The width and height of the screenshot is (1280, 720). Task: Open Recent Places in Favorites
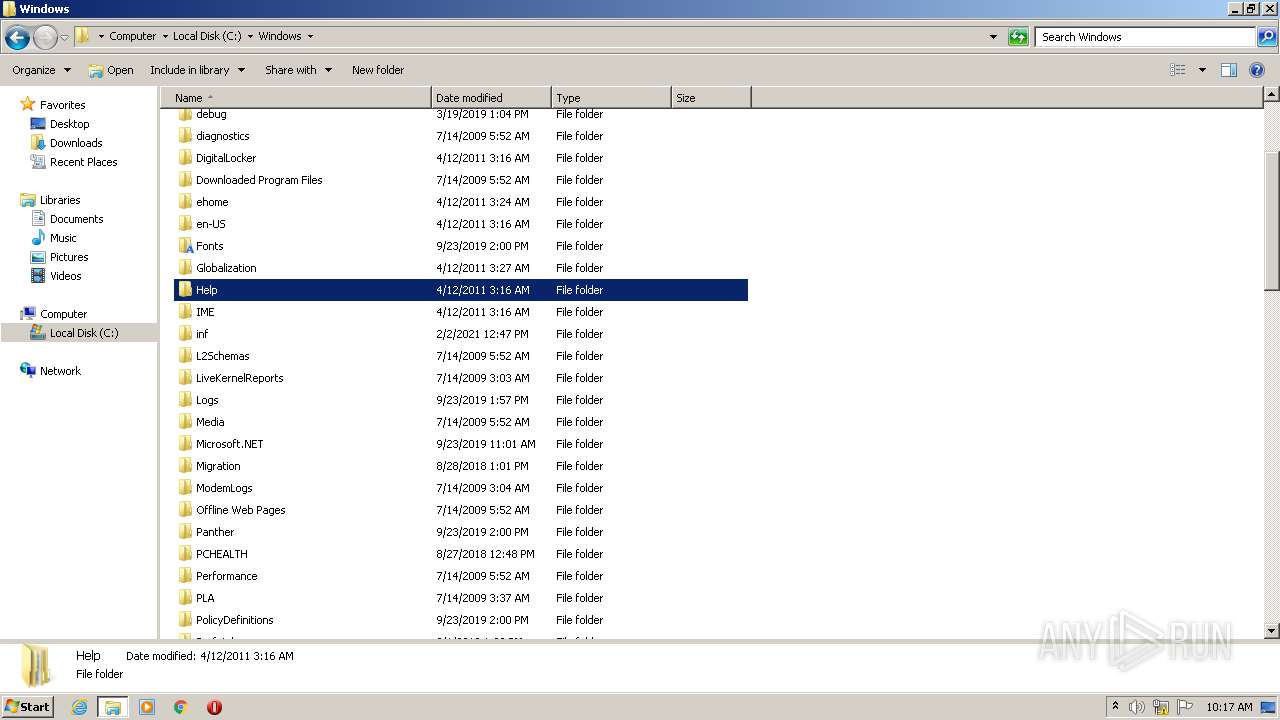(x=83, y=162)
